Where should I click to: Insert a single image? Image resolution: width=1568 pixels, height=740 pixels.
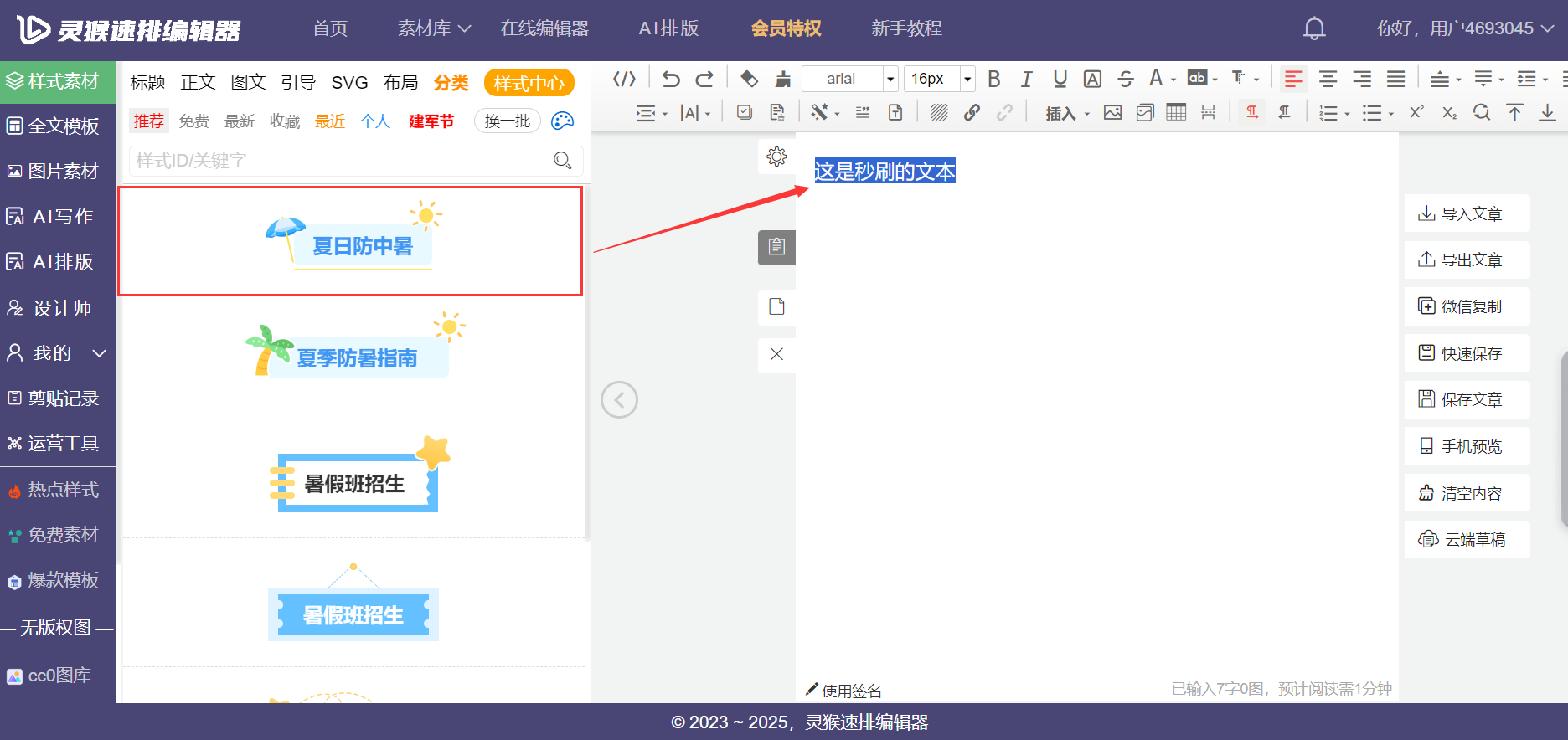tap(1112, 112)
